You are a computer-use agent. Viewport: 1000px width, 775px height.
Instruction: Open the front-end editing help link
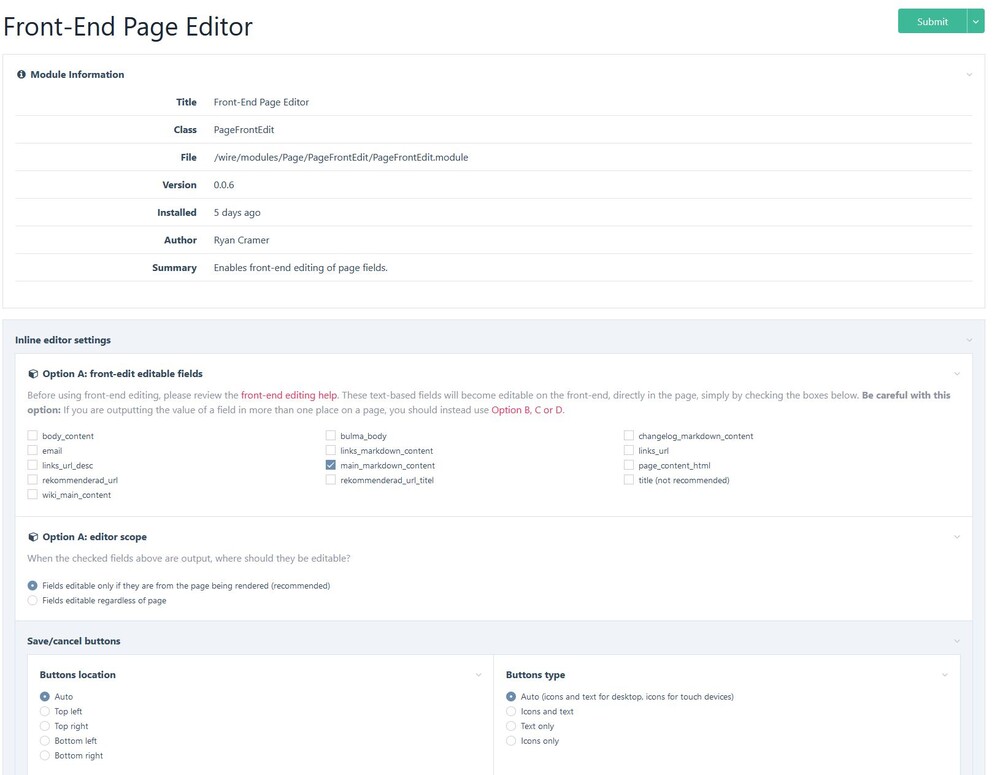pyautogui.click(x=289, y=396)
